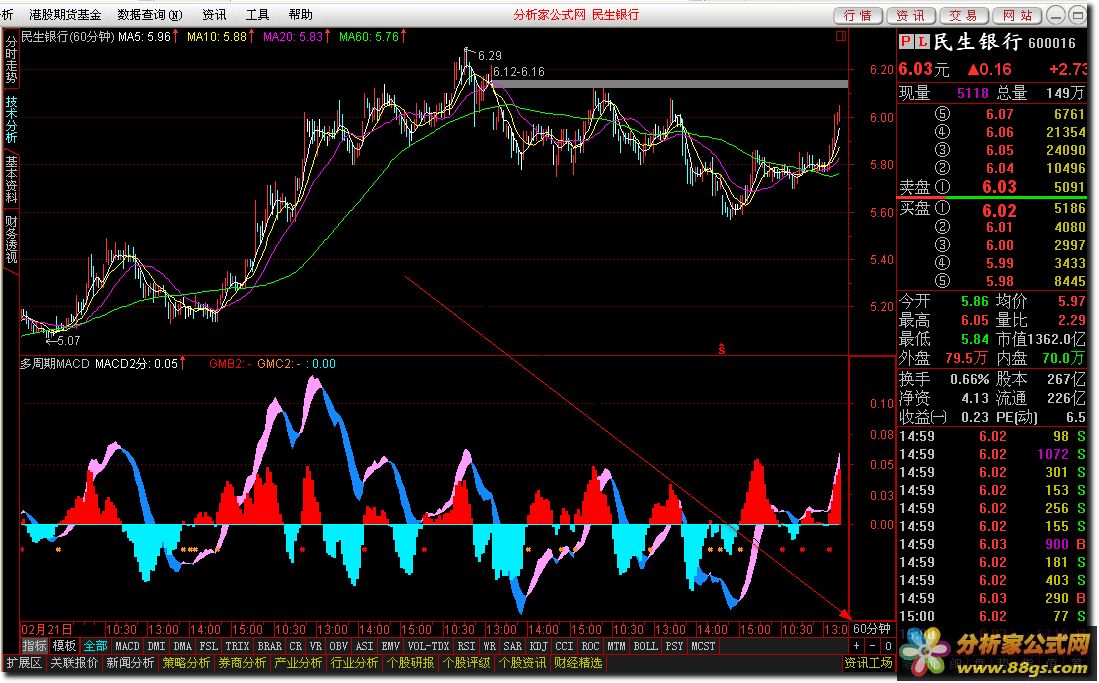Open the 财务透视 side tab
Image resolution: width=1099 pixels, height=683 pixels.
pos(11,240)
